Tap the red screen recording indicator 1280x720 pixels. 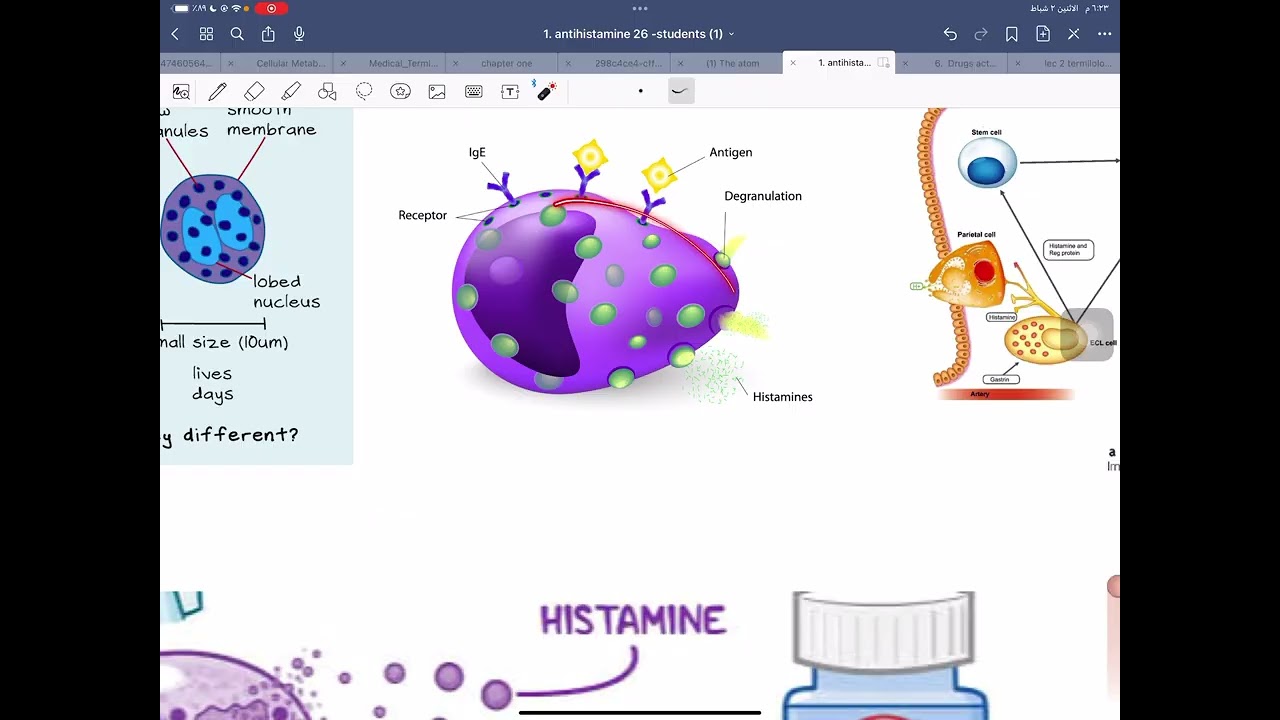click(271, 8)
